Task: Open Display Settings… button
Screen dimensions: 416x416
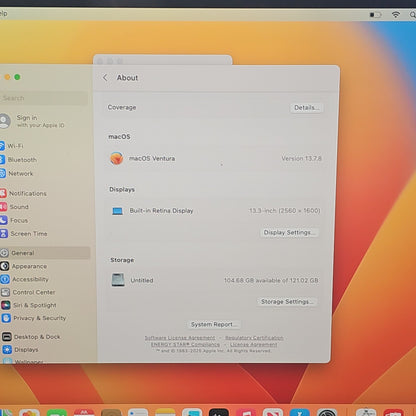Action: click(x=289, y=232)
